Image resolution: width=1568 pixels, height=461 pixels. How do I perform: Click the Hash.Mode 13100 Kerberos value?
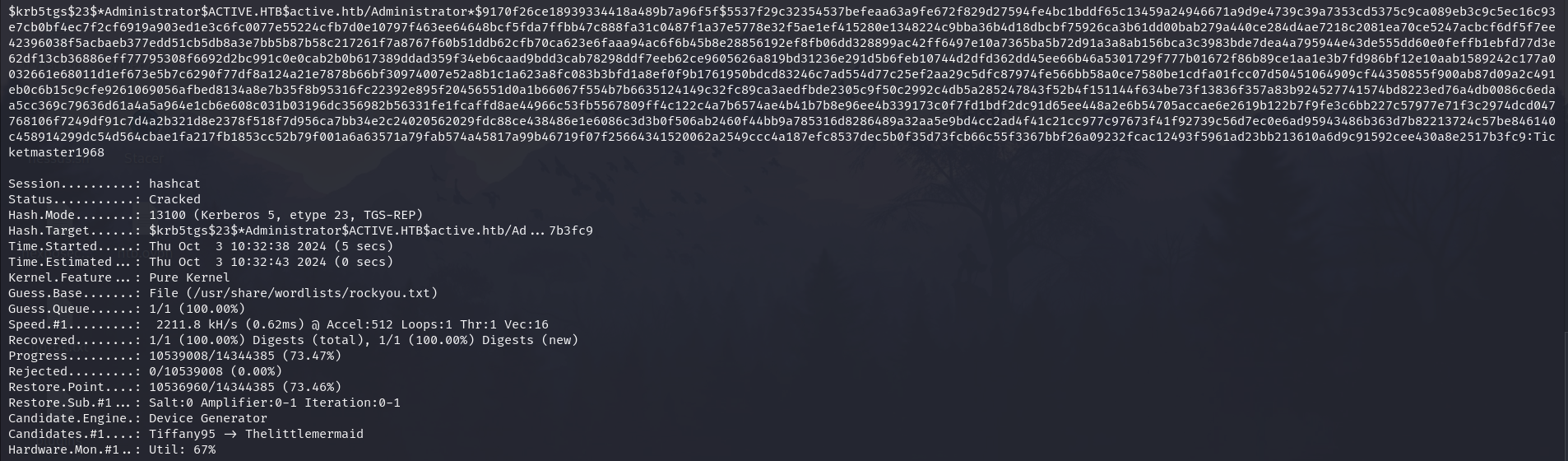[286, 215]
